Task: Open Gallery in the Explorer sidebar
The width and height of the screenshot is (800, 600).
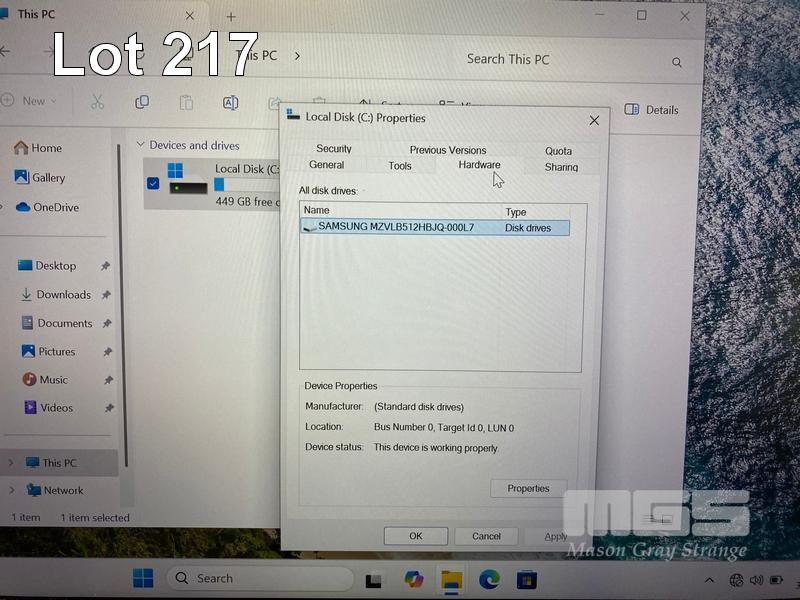Action: [40, 178]
